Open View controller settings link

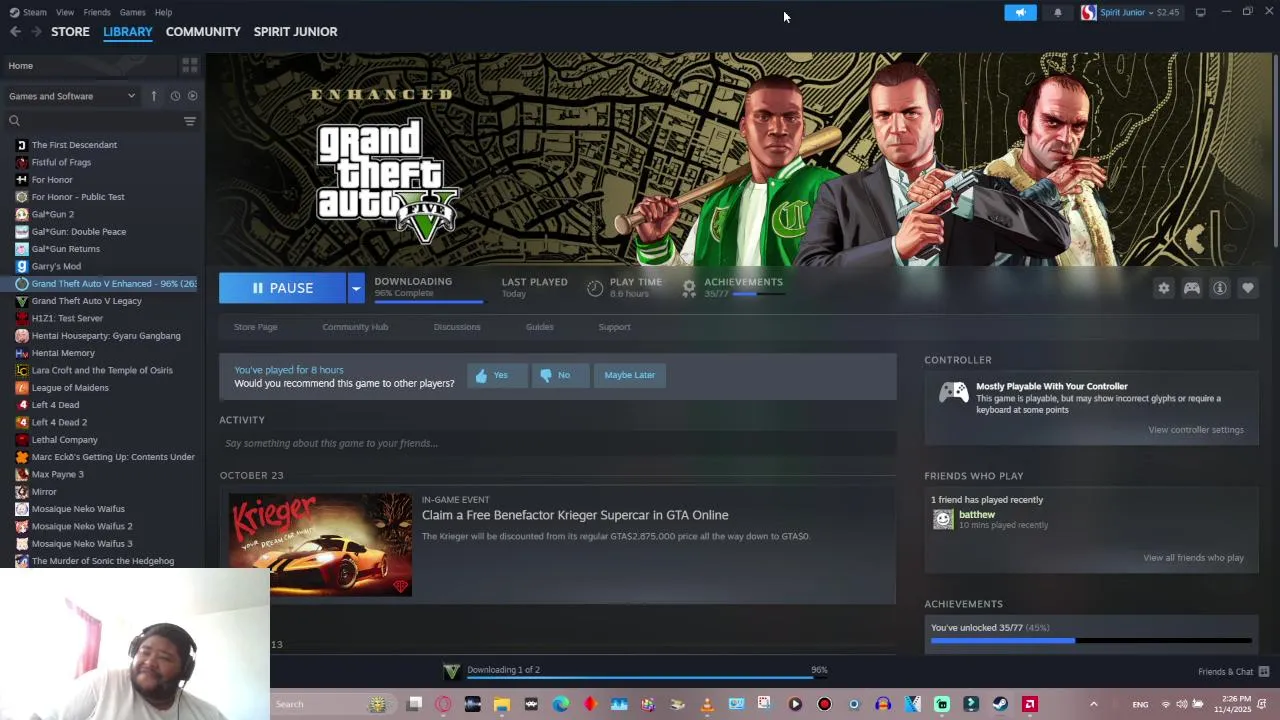coord(1196,430)
